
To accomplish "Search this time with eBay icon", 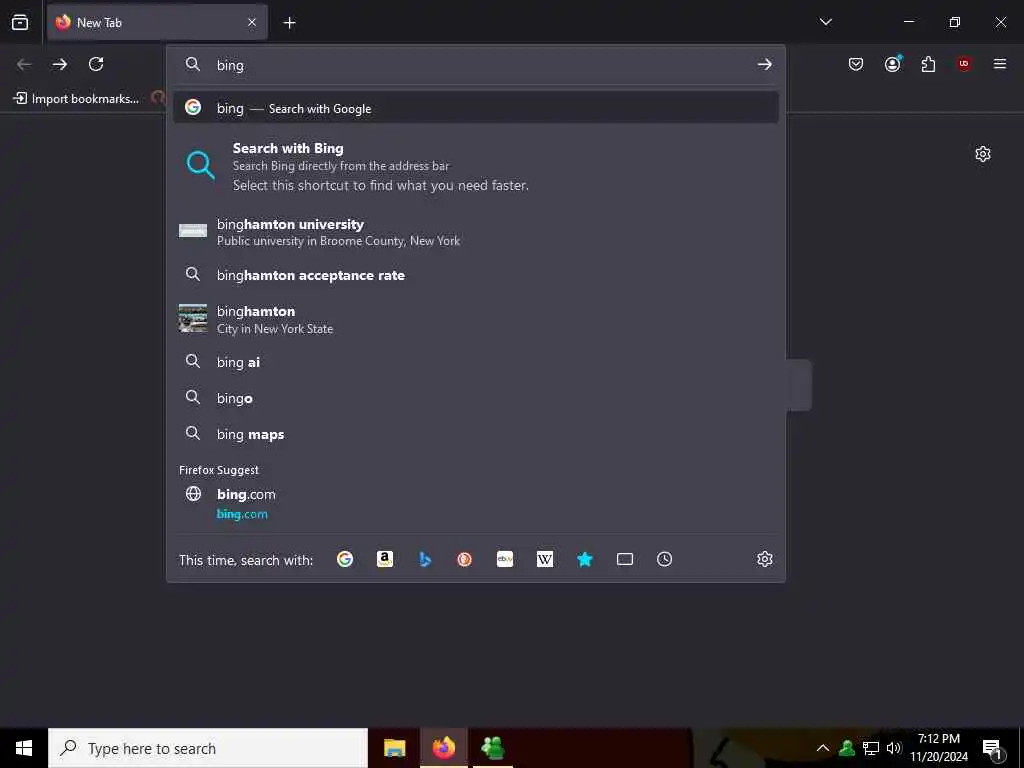I will click(x=505, y=559).
